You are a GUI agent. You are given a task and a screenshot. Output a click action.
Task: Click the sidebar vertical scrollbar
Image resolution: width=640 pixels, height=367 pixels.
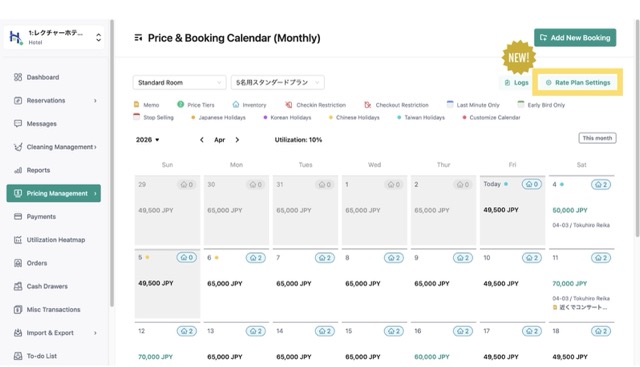pos(112,163)
